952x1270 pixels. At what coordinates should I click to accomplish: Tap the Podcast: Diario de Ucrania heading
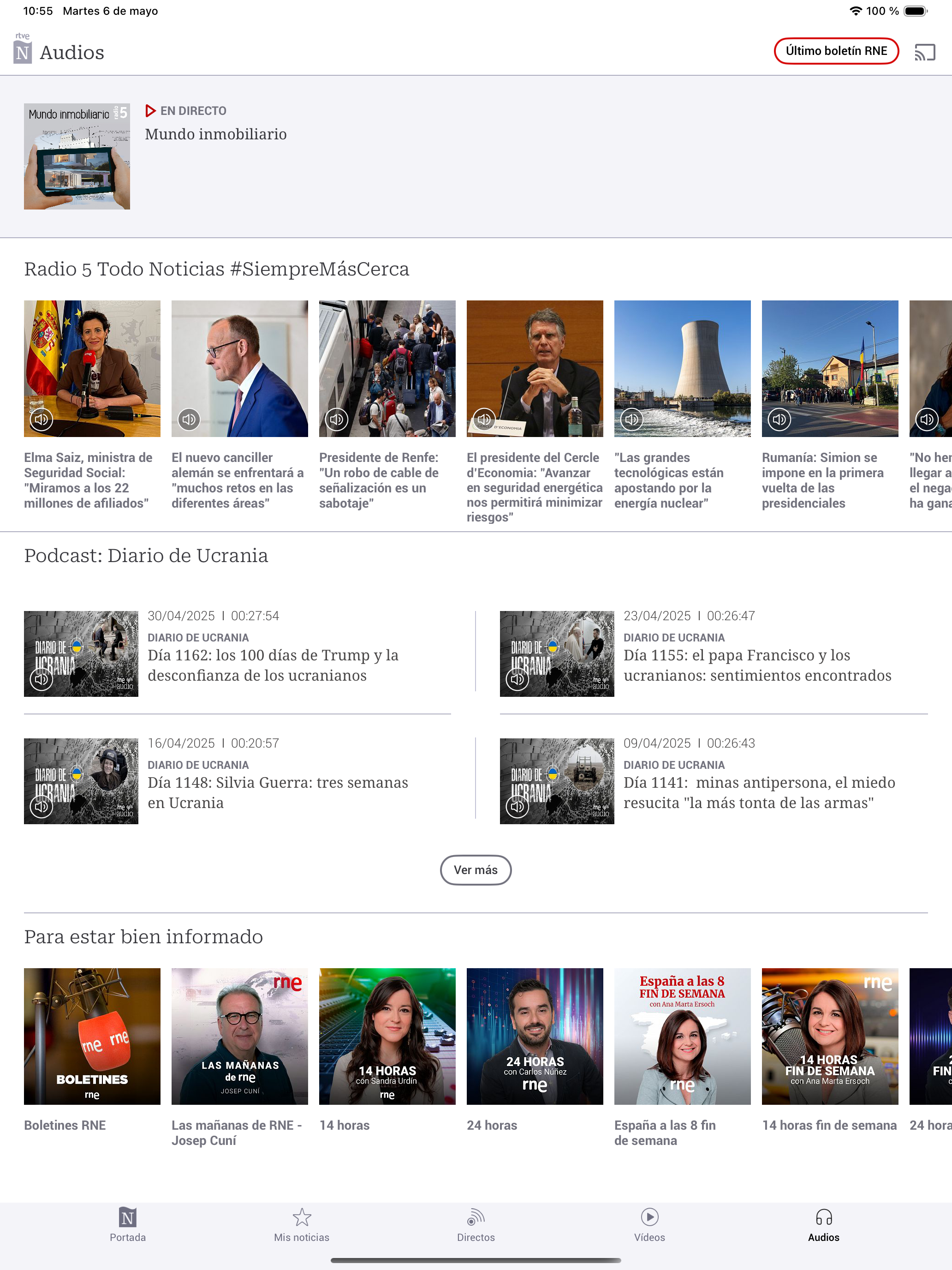point(146,556)
